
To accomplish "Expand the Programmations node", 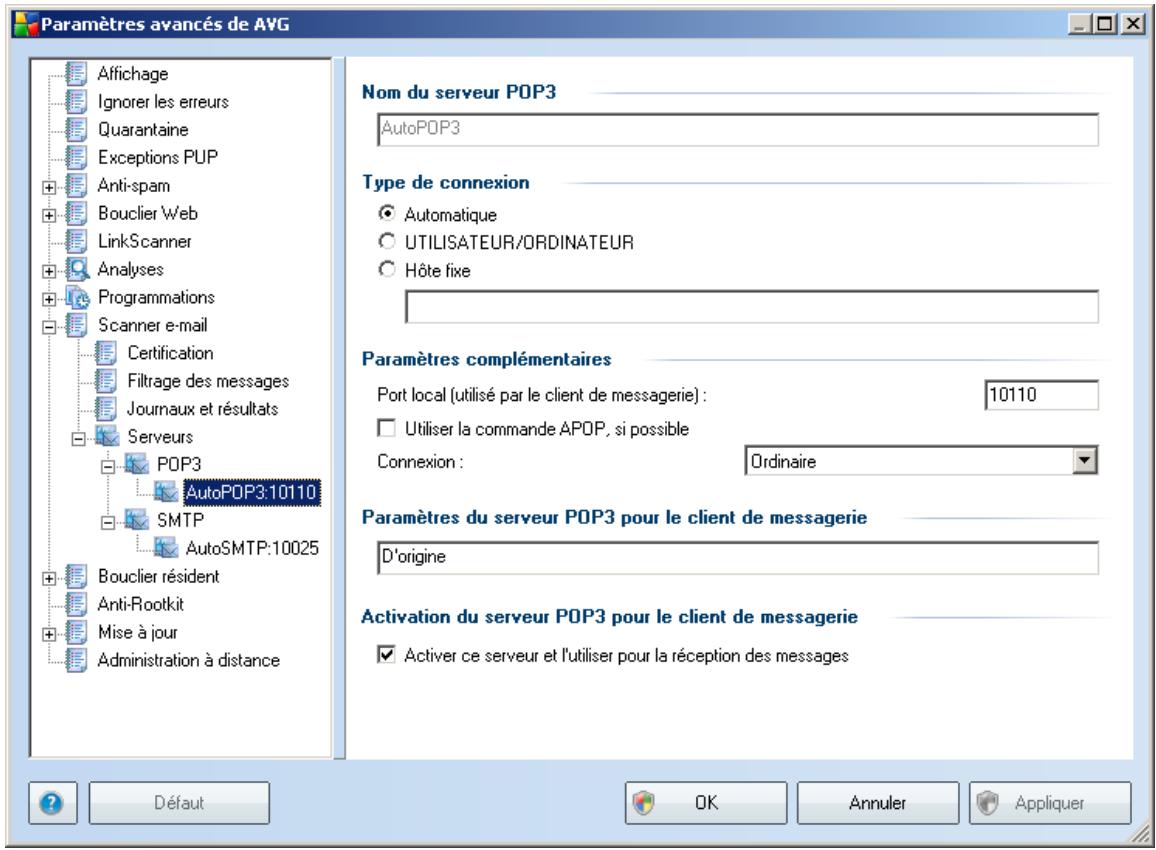I will pos(49,299).
